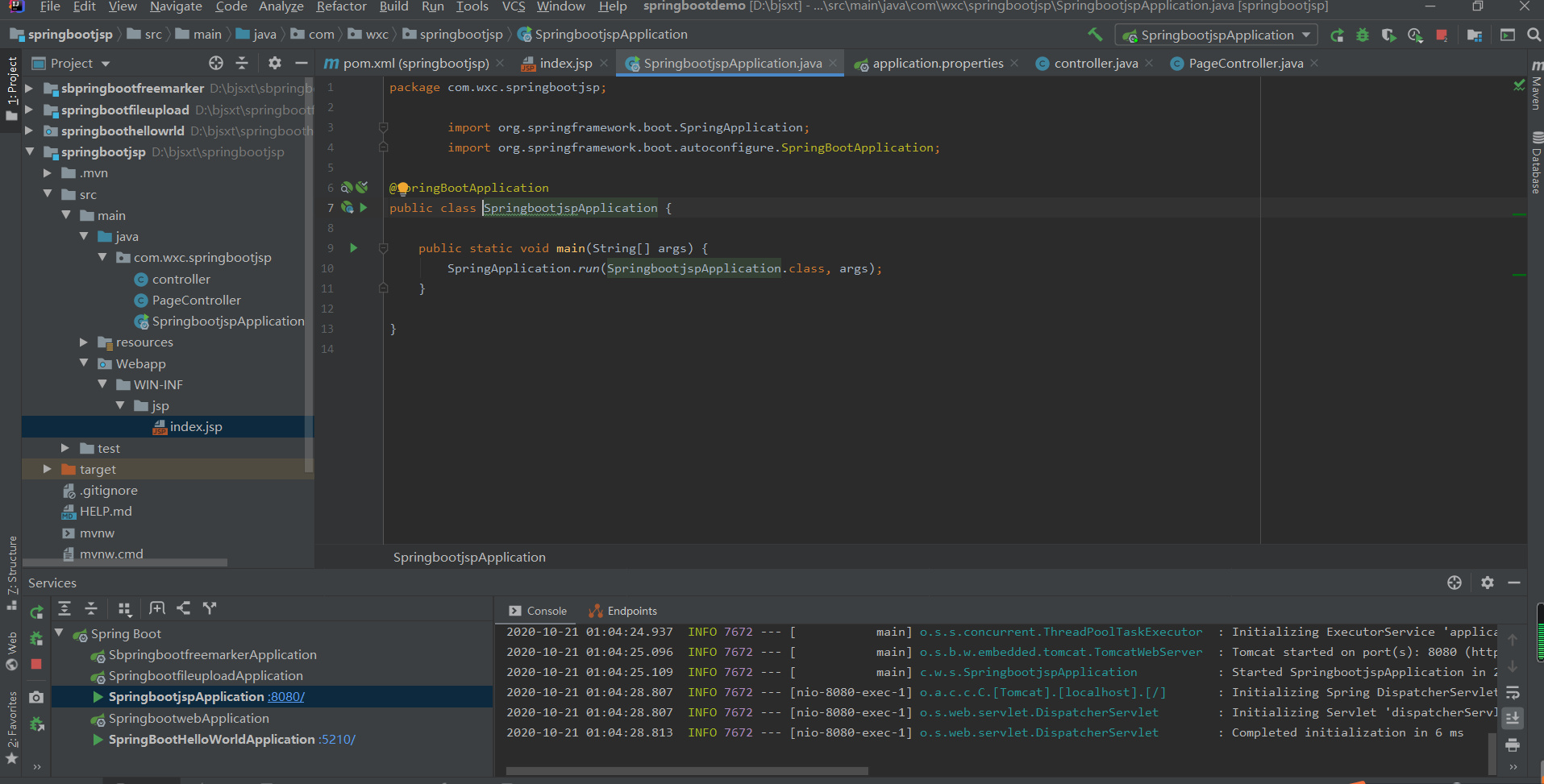1544x784 pixels.
Task: Toggle the Web tool window stripe
Action: [11, 651]
